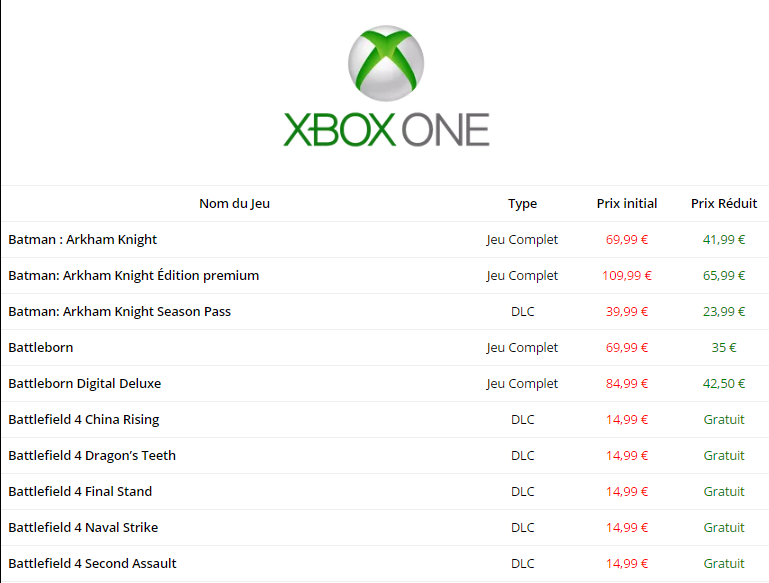Viewport: 769px width, 583px height.
Task: Click the Type column header
Action: (522, 203)
